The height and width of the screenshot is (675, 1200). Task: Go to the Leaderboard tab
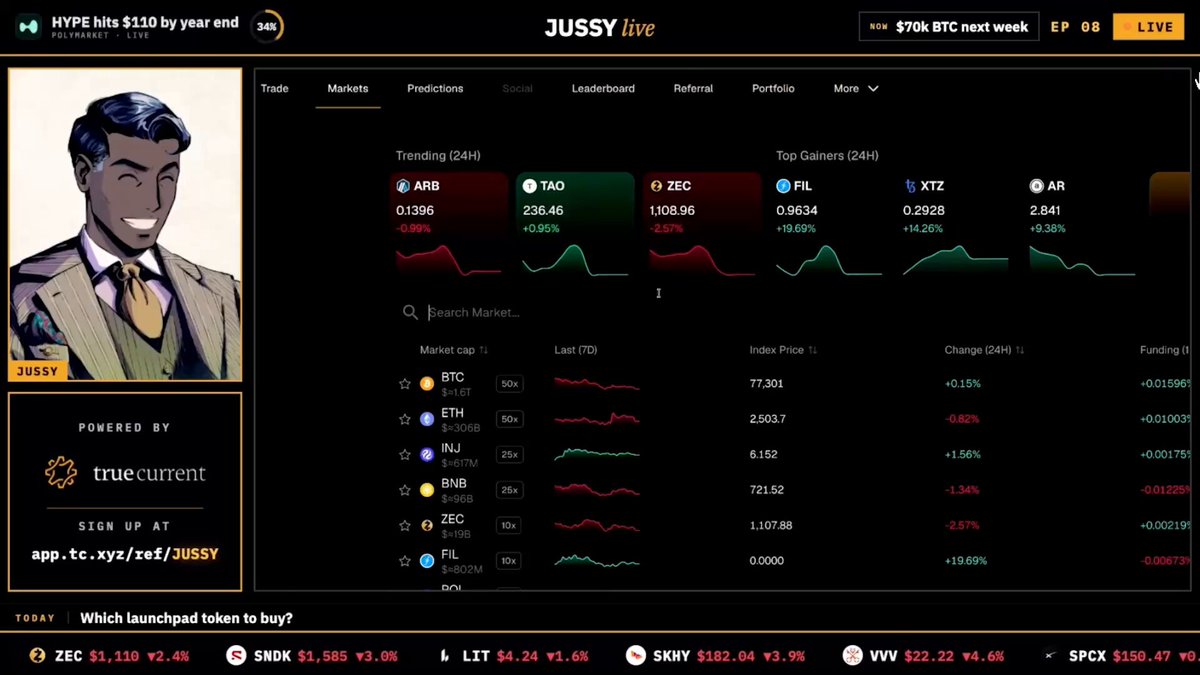point(603,88)
